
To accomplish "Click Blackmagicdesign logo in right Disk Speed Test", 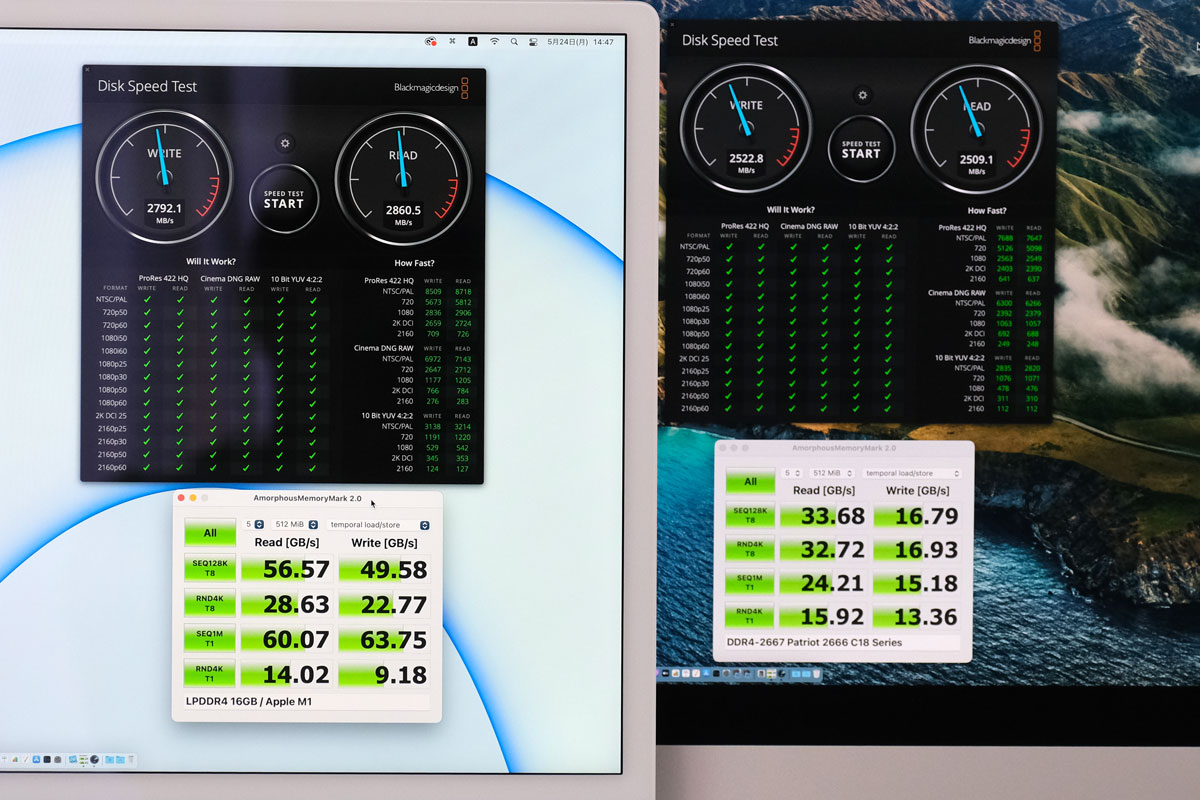I will tap(1005, 40).
